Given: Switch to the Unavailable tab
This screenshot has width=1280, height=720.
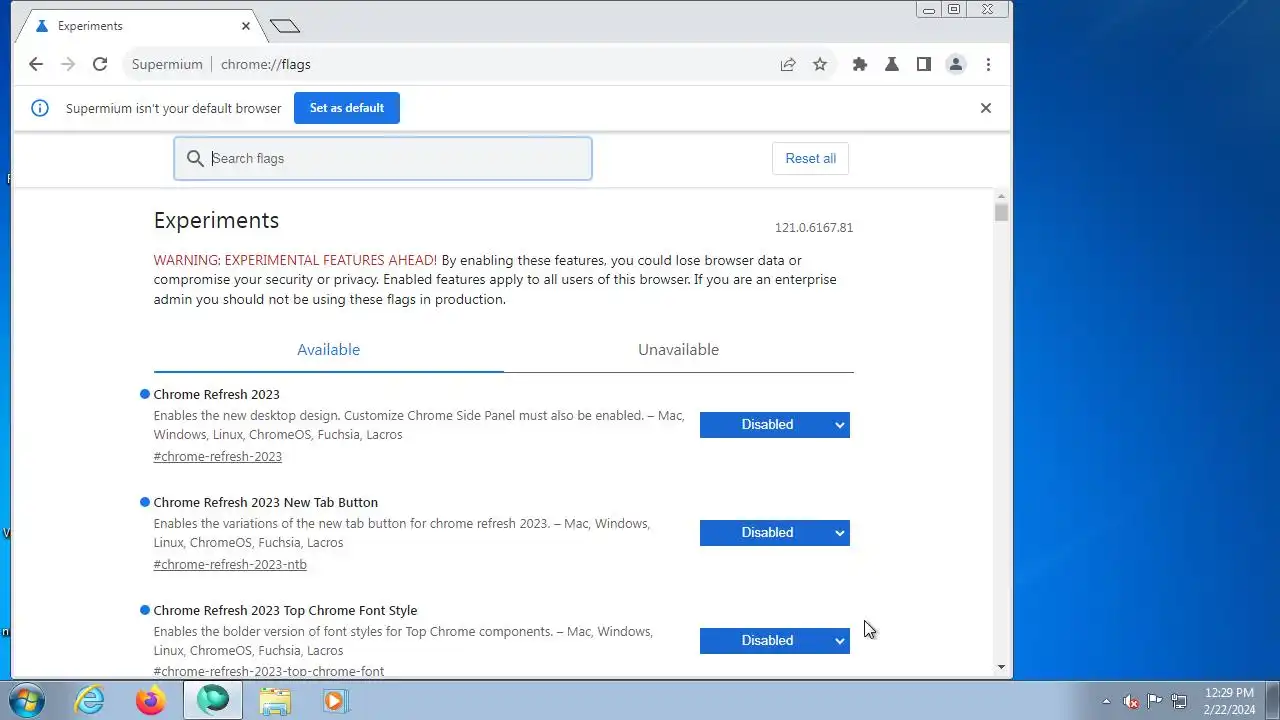Looking at the screenshot, I should coord(678,350).
